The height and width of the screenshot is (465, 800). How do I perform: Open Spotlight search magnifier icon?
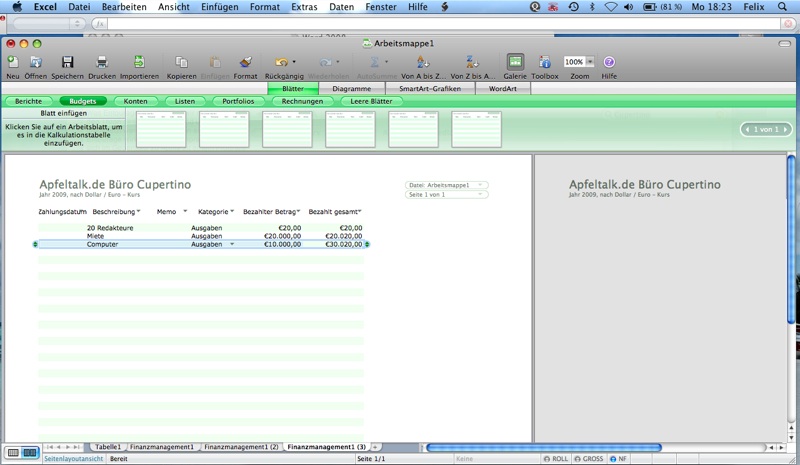[x=782, y=7]
